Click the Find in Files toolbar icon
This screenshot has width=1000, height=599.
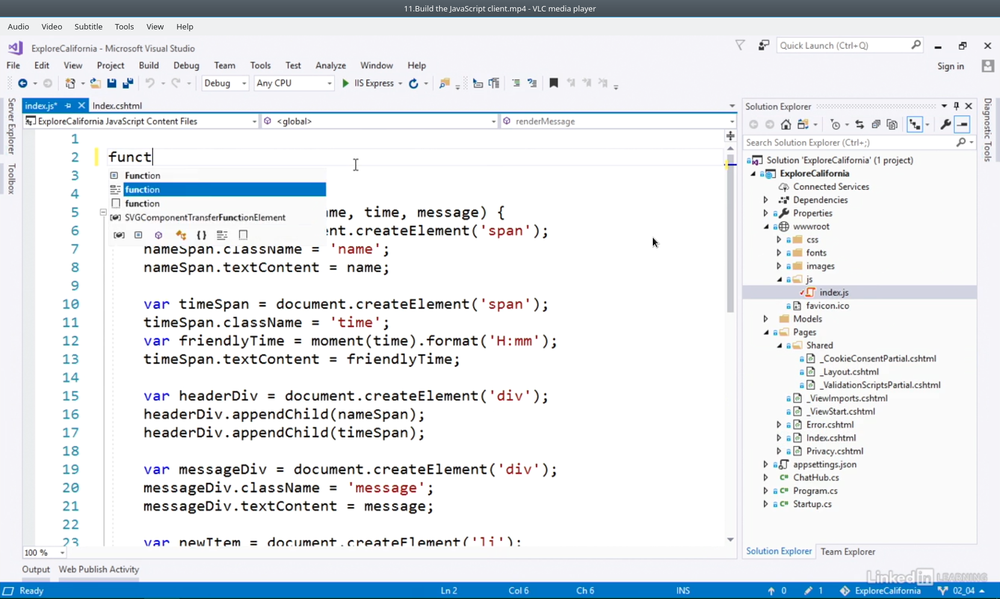point(445,84)
